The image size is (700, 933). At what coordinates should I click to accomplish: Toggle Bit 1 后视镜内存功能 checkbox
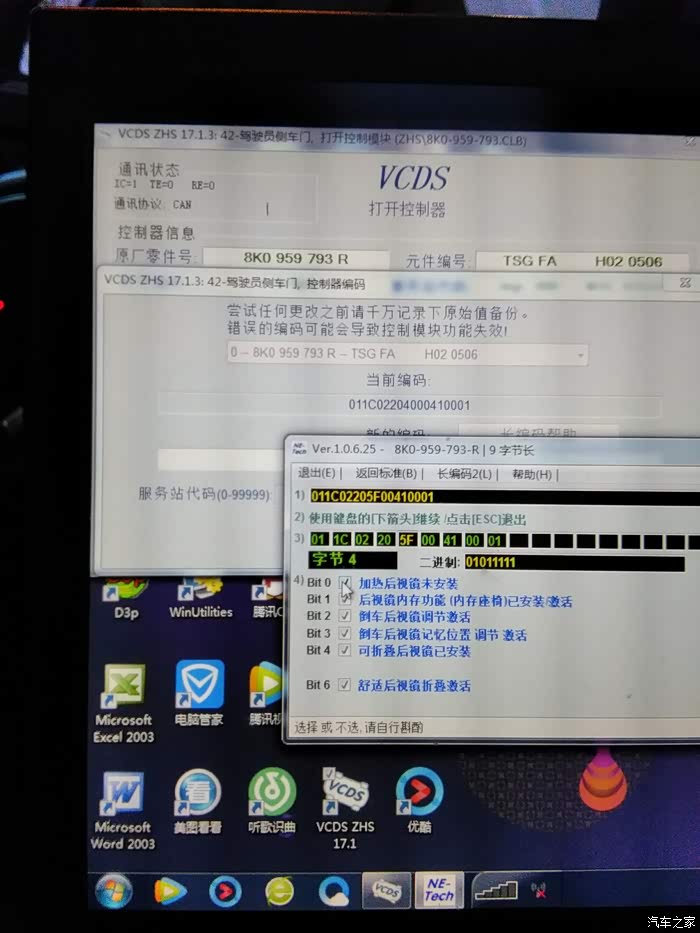345,600
